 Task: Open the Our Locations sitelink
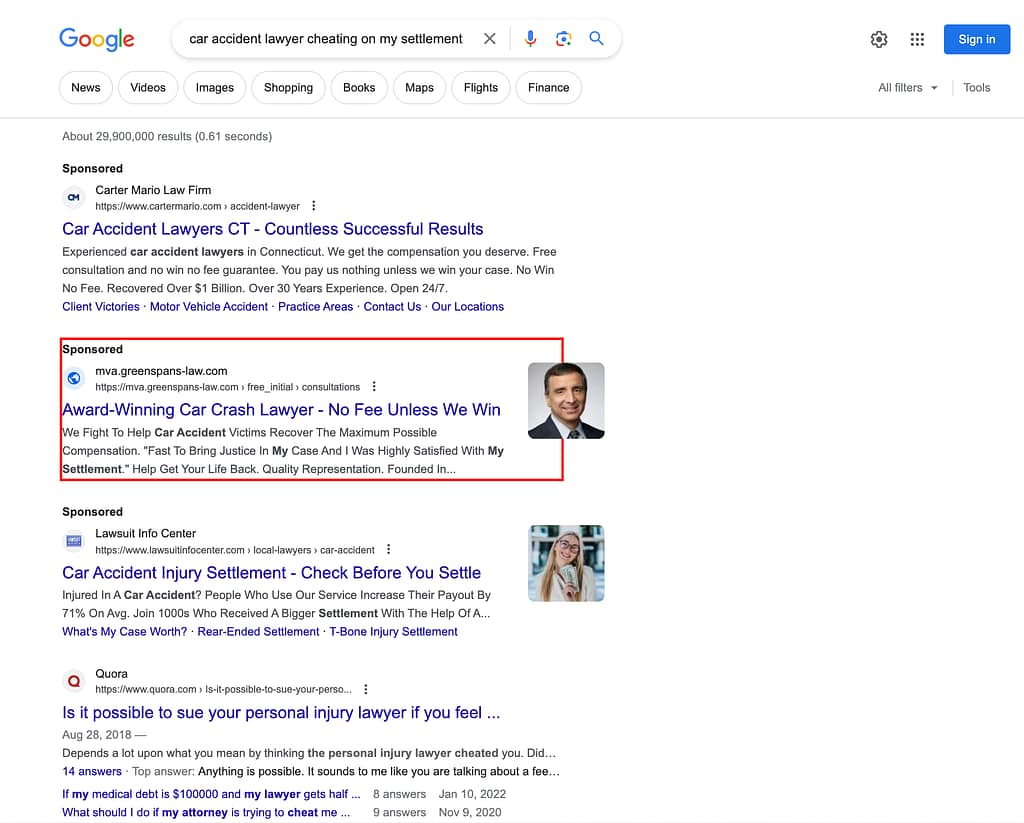468,306
